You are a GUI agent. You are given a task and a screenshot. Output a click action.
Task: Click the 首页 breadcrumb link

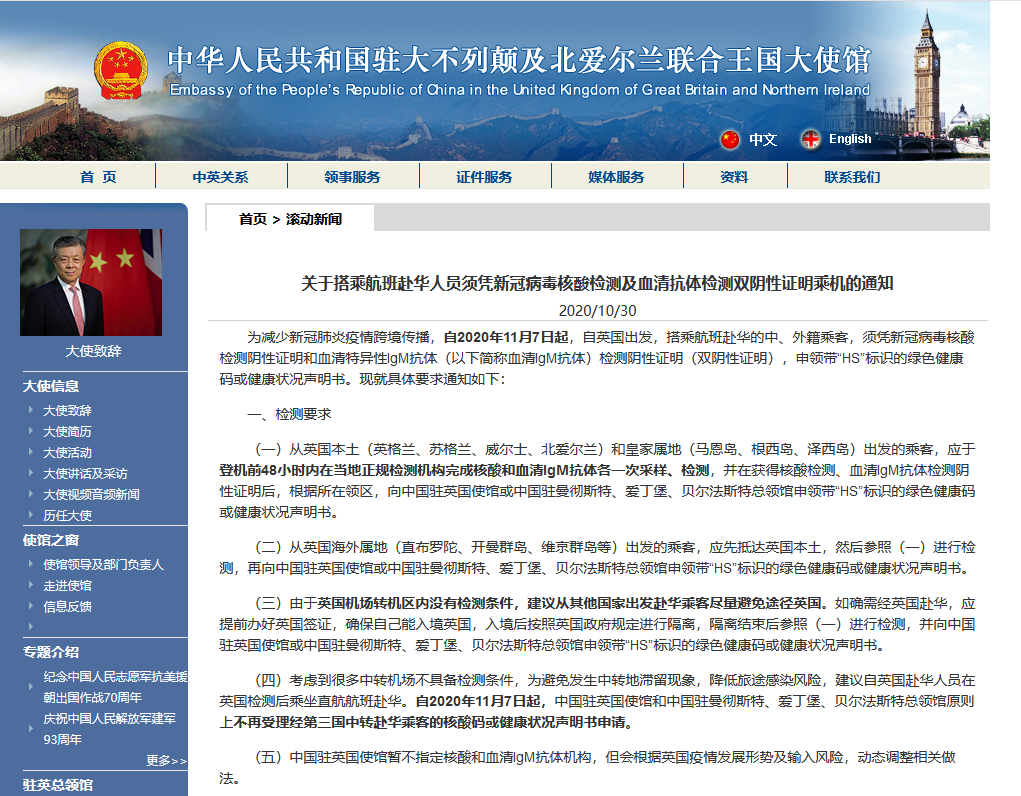pos(252,219)
